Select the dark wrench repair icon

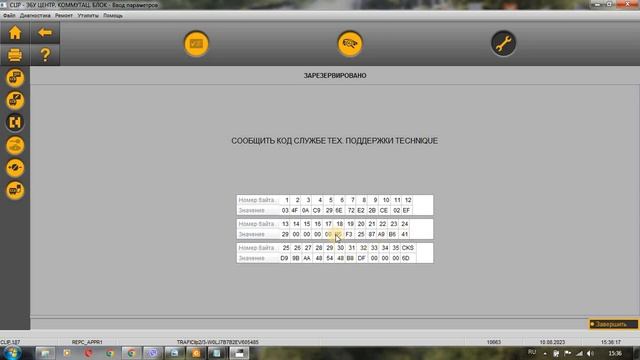pos(503,43)
